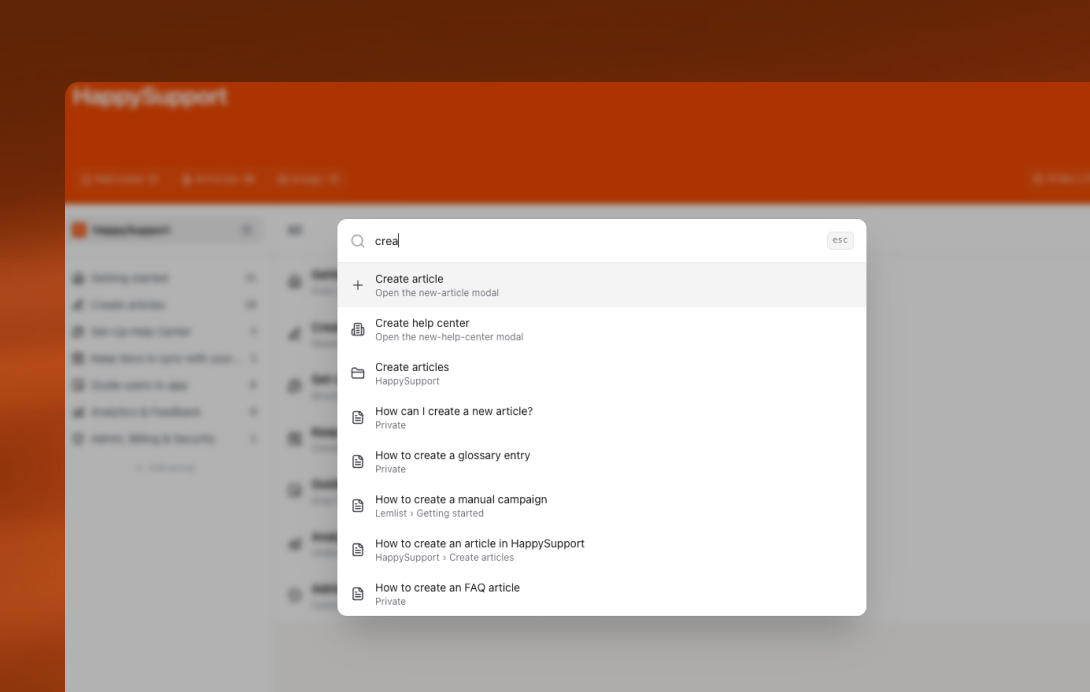Open 'How can I create a new article?'
Screen dimensions: 1090x692
[x=601, y=417]
